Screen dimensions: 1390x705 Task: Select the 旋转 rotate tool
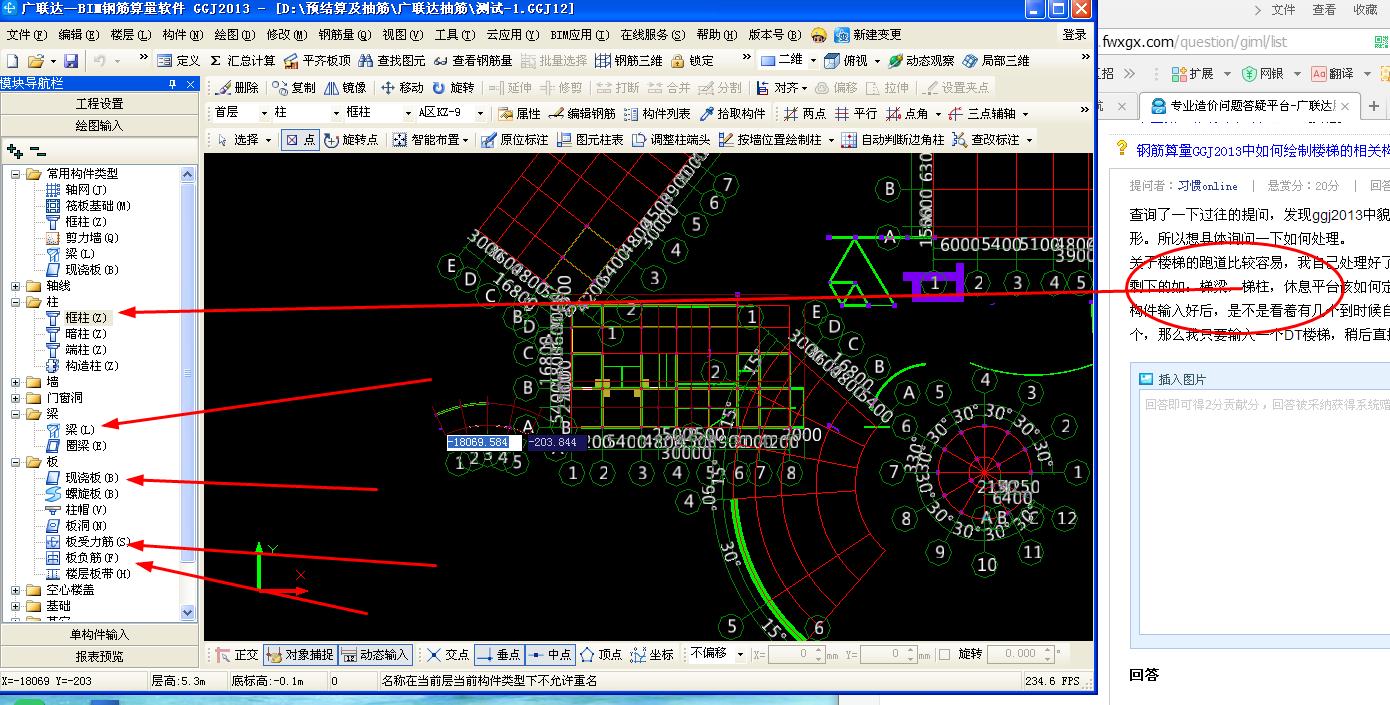click(452, 88)
